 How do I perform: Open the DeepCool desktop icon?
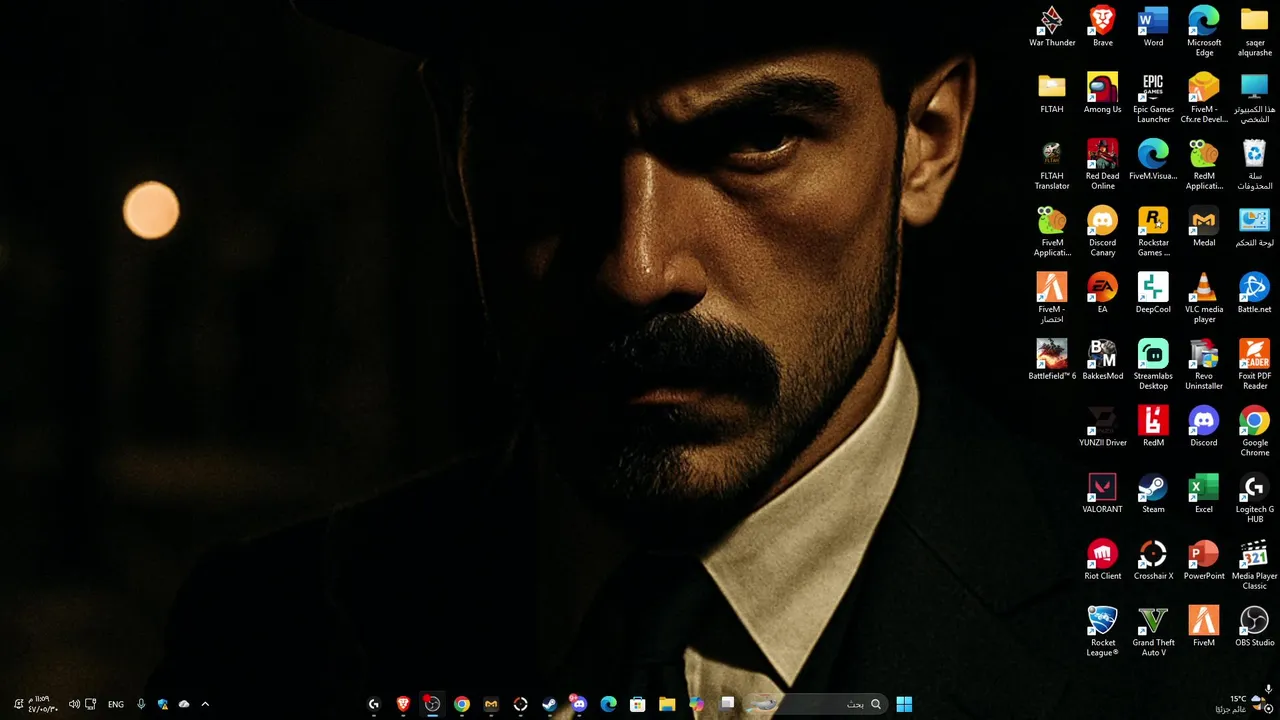(1153, 293)
